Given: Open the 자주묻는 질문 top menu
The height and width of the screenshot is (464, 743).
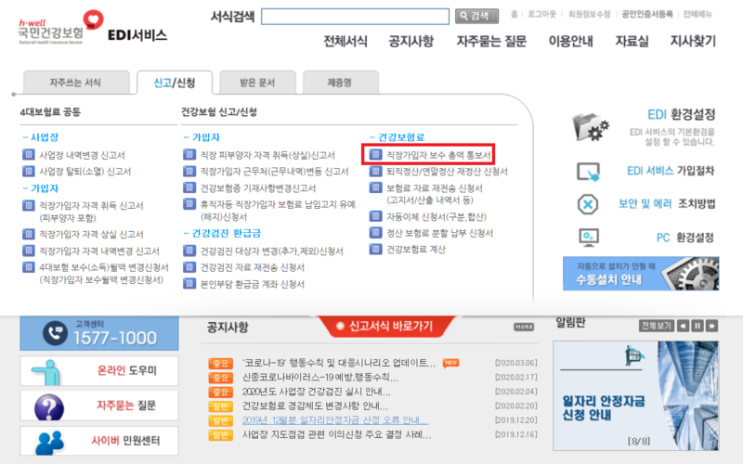Looking at the screenshot, I should (x=491, y=41).
